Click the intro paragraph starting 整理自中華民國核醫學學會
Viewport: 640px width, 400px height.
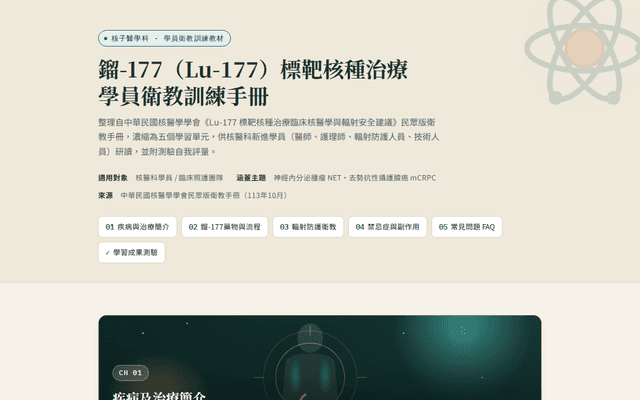click(269, 137)
